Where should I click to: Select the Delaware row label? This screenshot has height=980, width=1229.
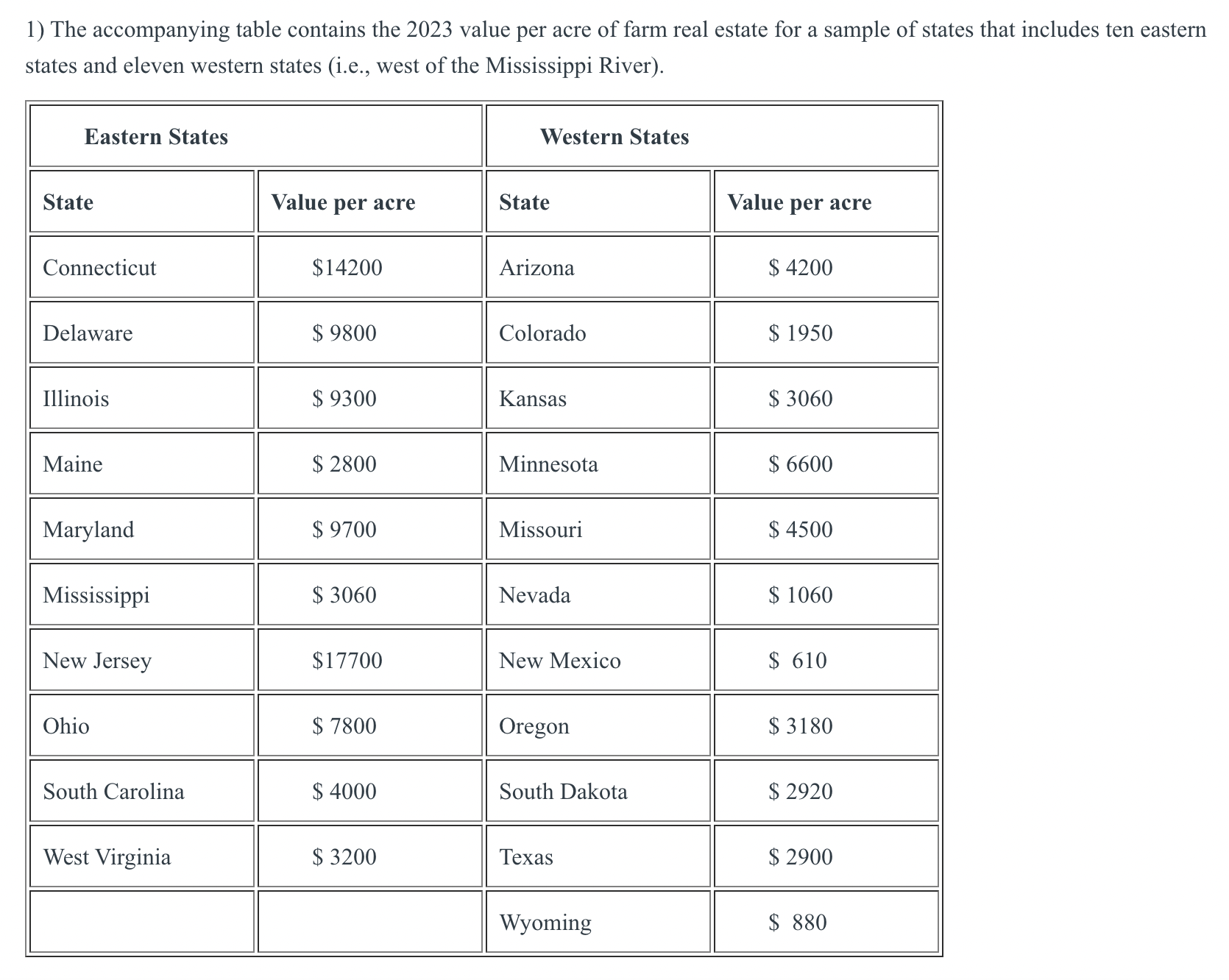click(x=142, y=333)
